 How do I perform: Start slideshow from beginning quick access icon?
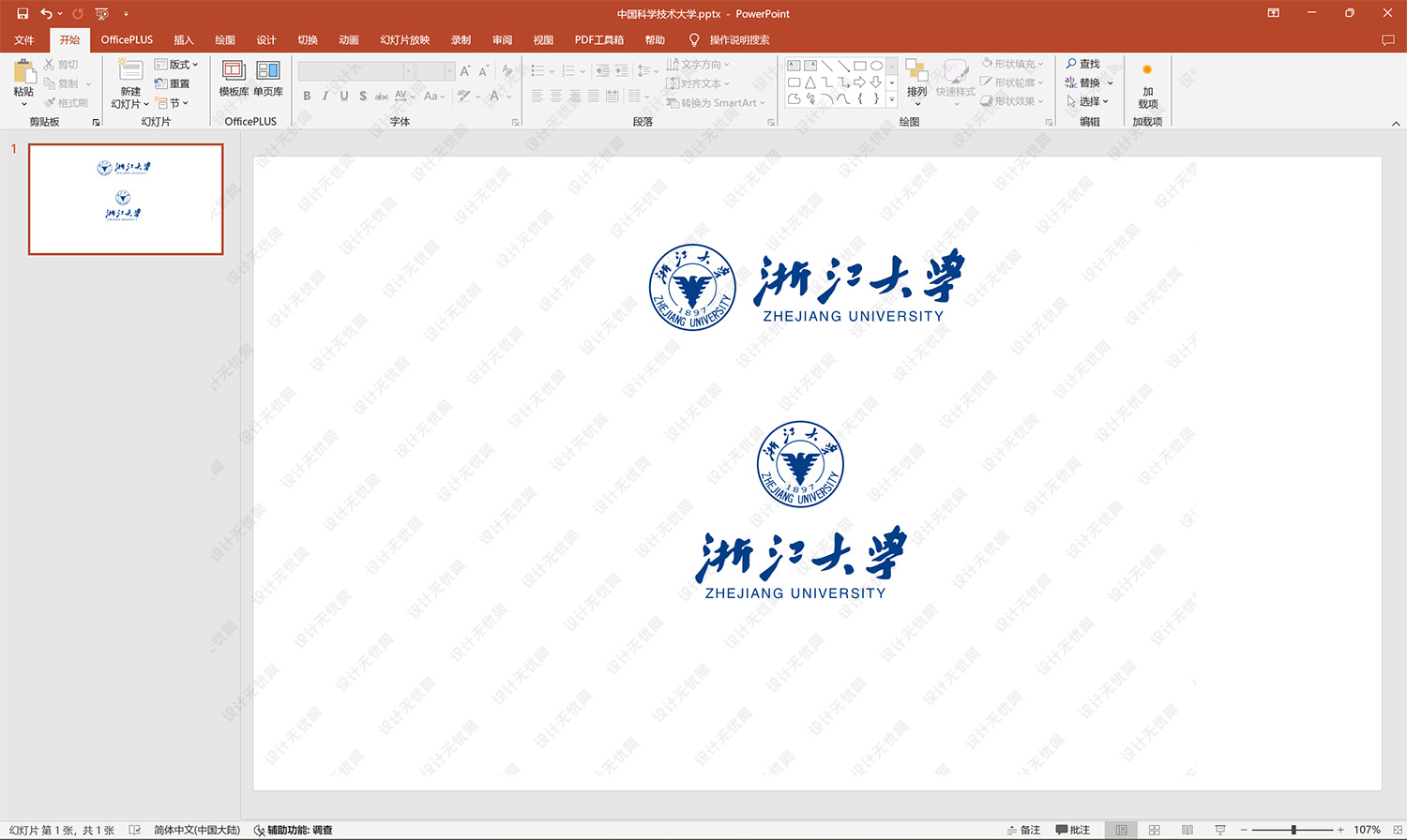click(x=101, y=13)
